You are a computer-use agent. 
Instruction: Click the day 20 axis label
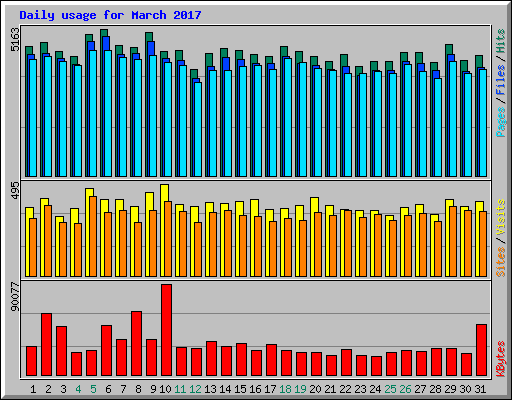click(x=315, y=389)
